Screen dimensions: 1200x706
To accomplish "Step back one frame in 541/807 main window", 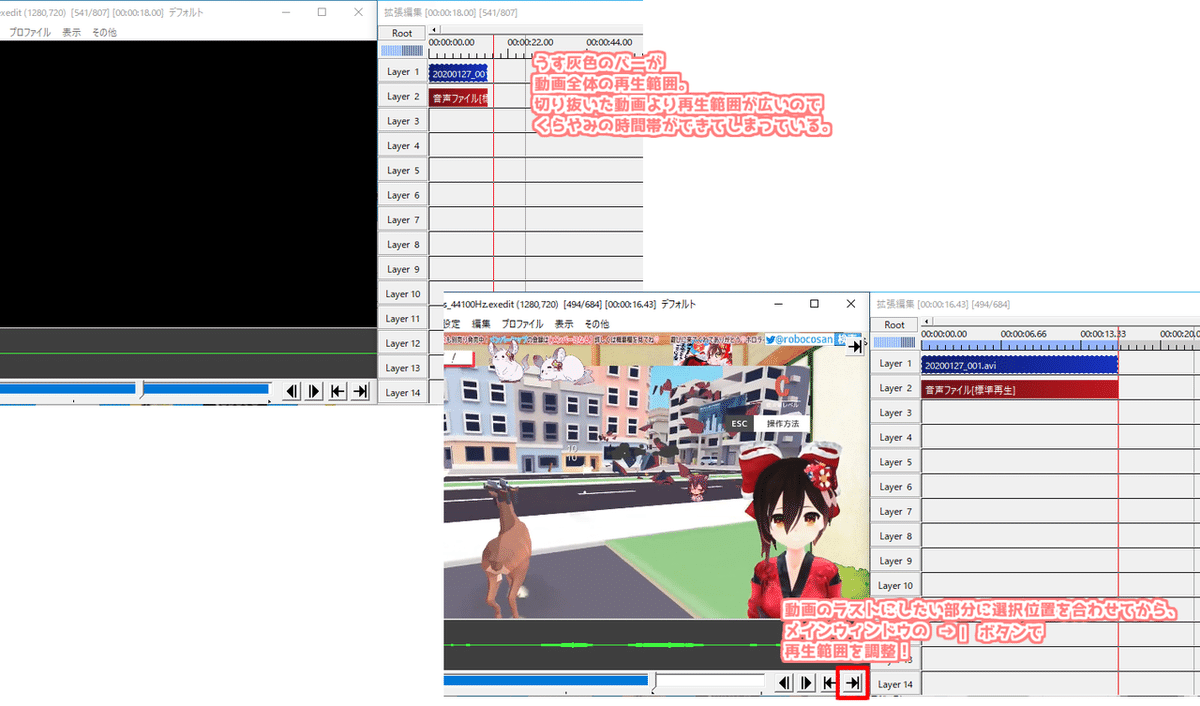I will click(291, 391).
